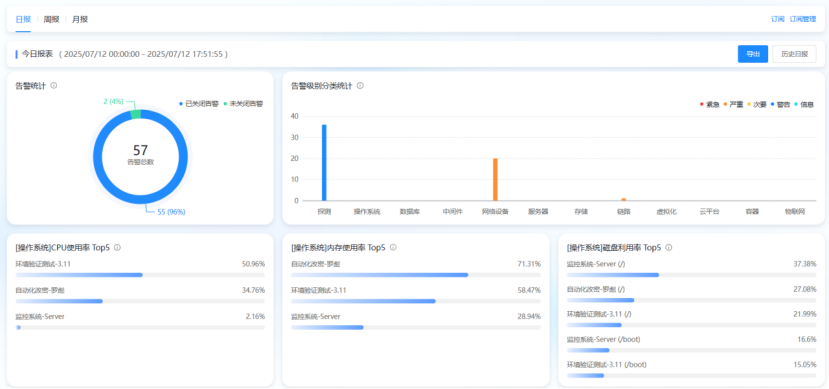
Task: Open the 订阅管理 link
Action: (x=803, y=20)
